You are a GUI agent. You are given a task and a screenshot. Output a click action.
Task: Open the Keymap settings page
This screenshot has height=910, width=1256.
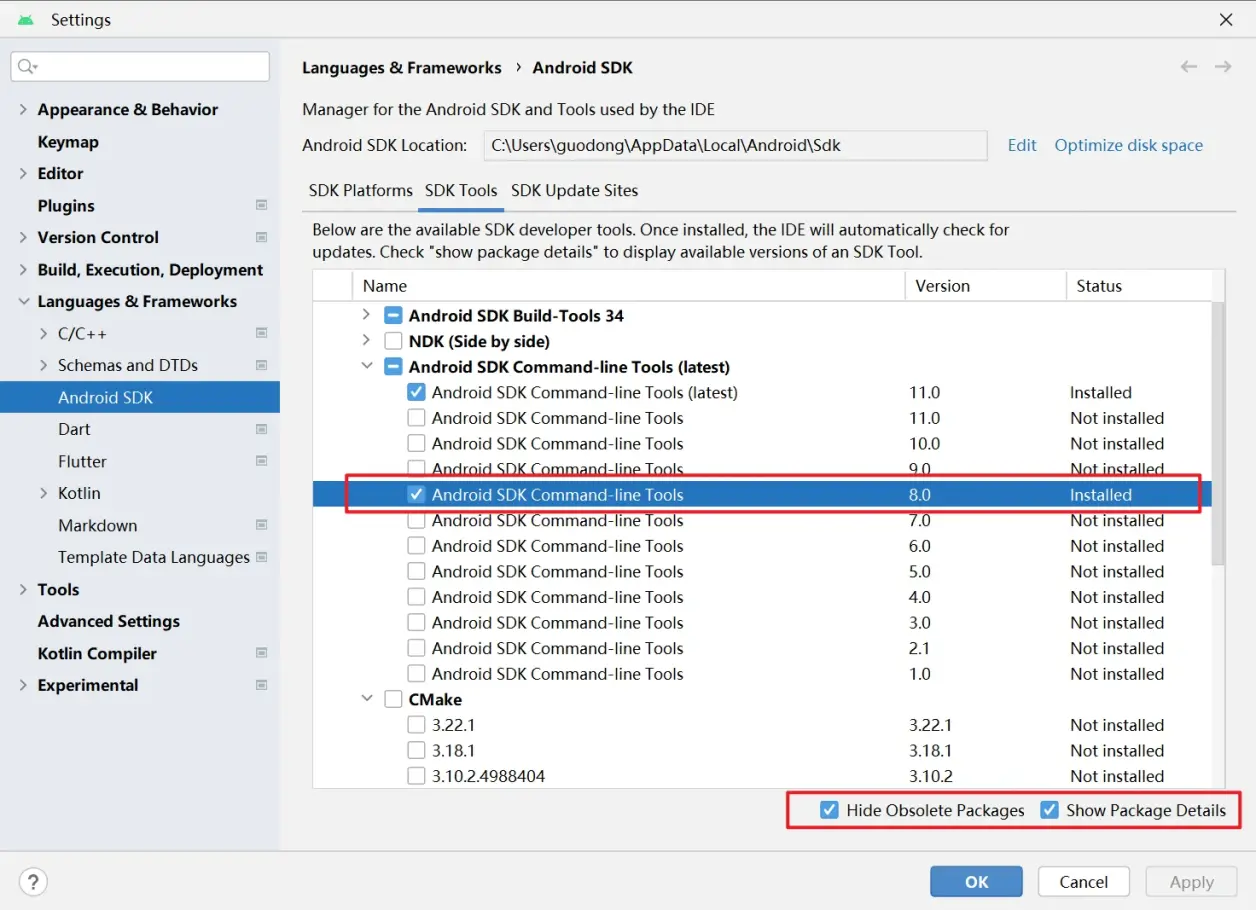point(68,142)
